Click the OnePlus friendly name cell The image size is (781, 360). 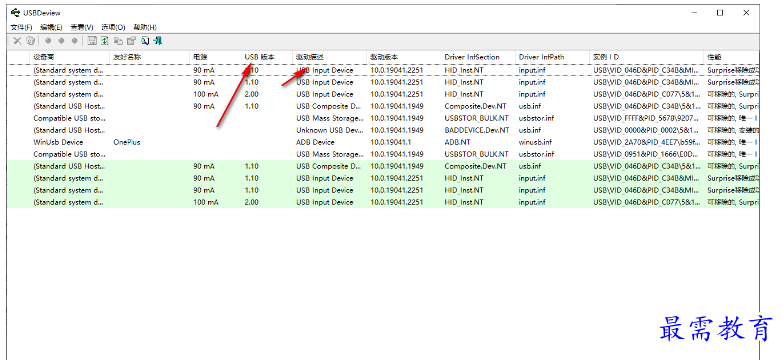(127, 142)
